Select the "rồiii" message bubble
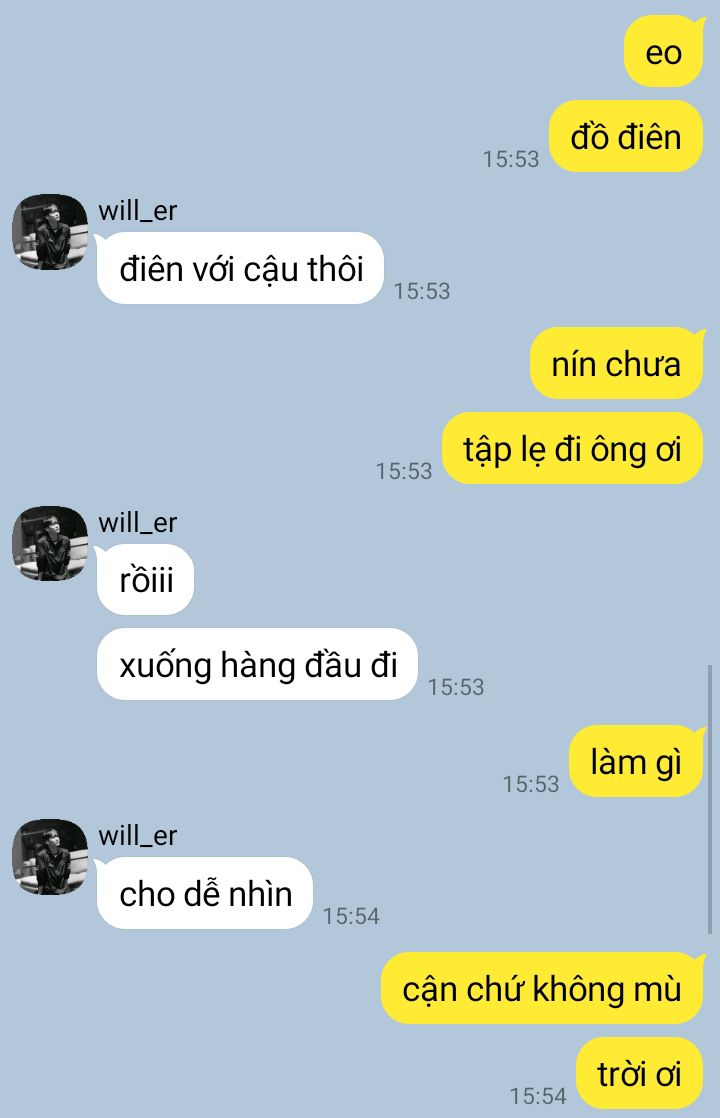Image resolution: width=720 pixels, height=1118 pixels. pos(145,580)
